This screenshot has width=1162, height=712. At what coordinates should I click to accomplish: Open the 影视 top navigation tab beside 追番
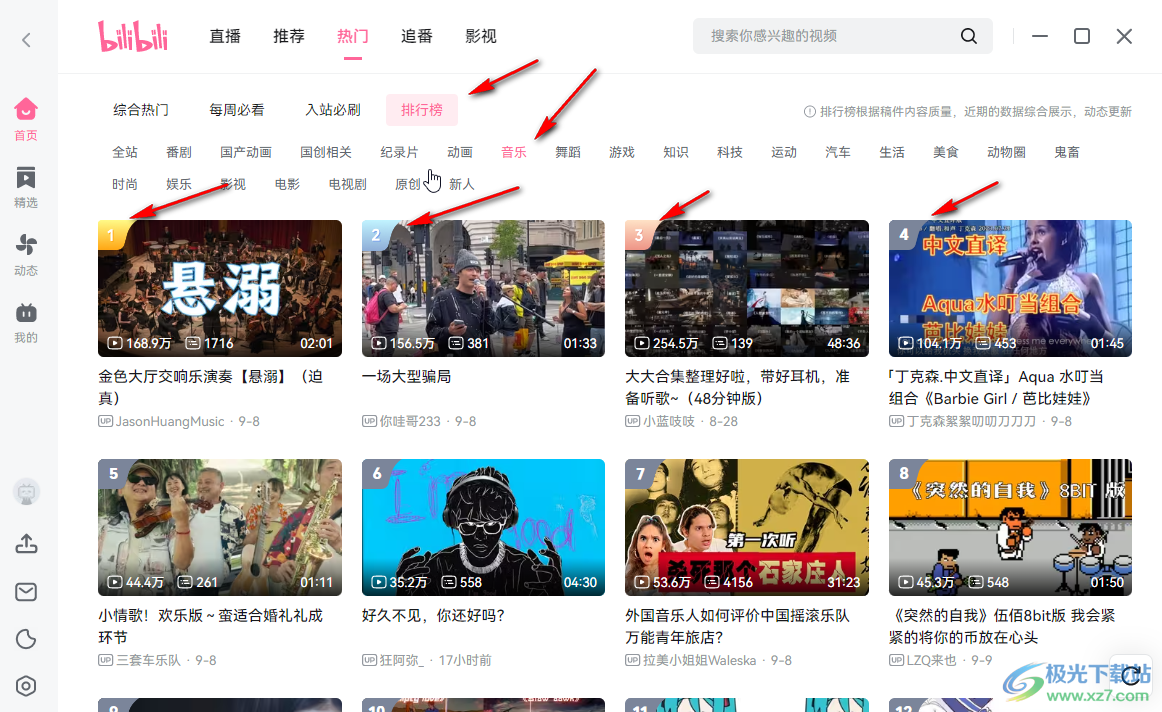(480, 36)
